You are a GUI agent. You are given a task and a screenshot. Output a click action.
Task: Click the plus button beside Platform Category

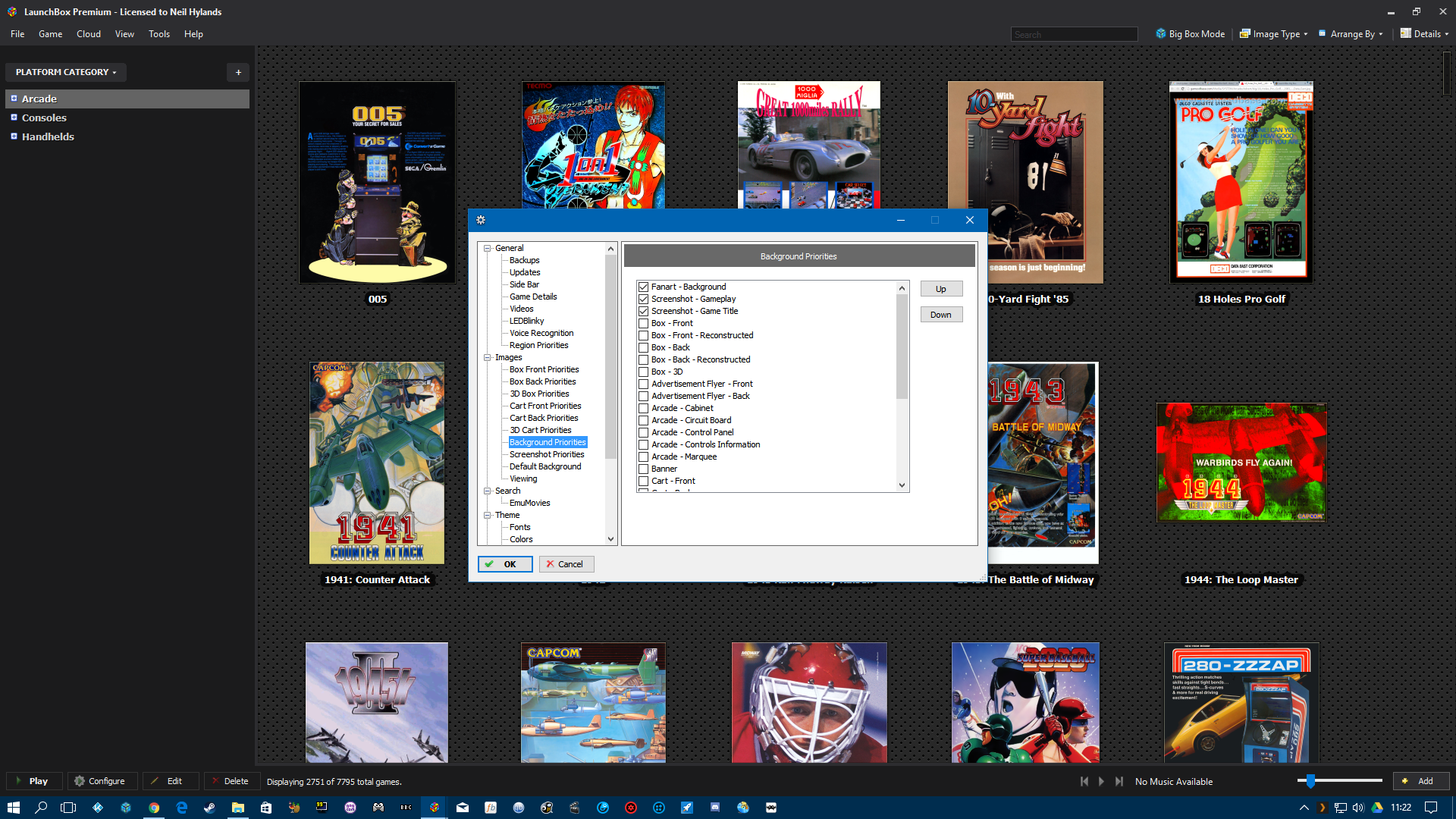coord(238,72)
